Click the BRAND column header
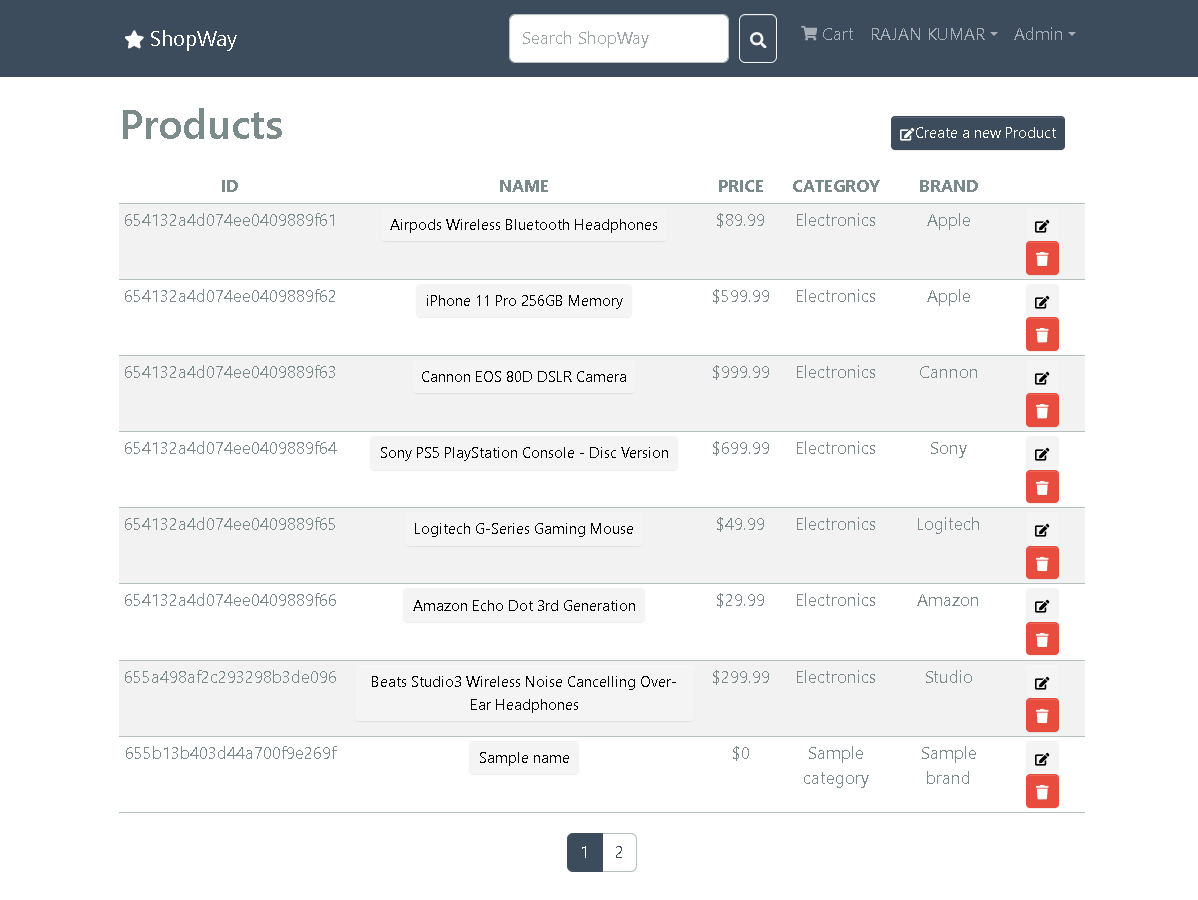The width and height of the screenshot is (1198, 900). point(948,186)
